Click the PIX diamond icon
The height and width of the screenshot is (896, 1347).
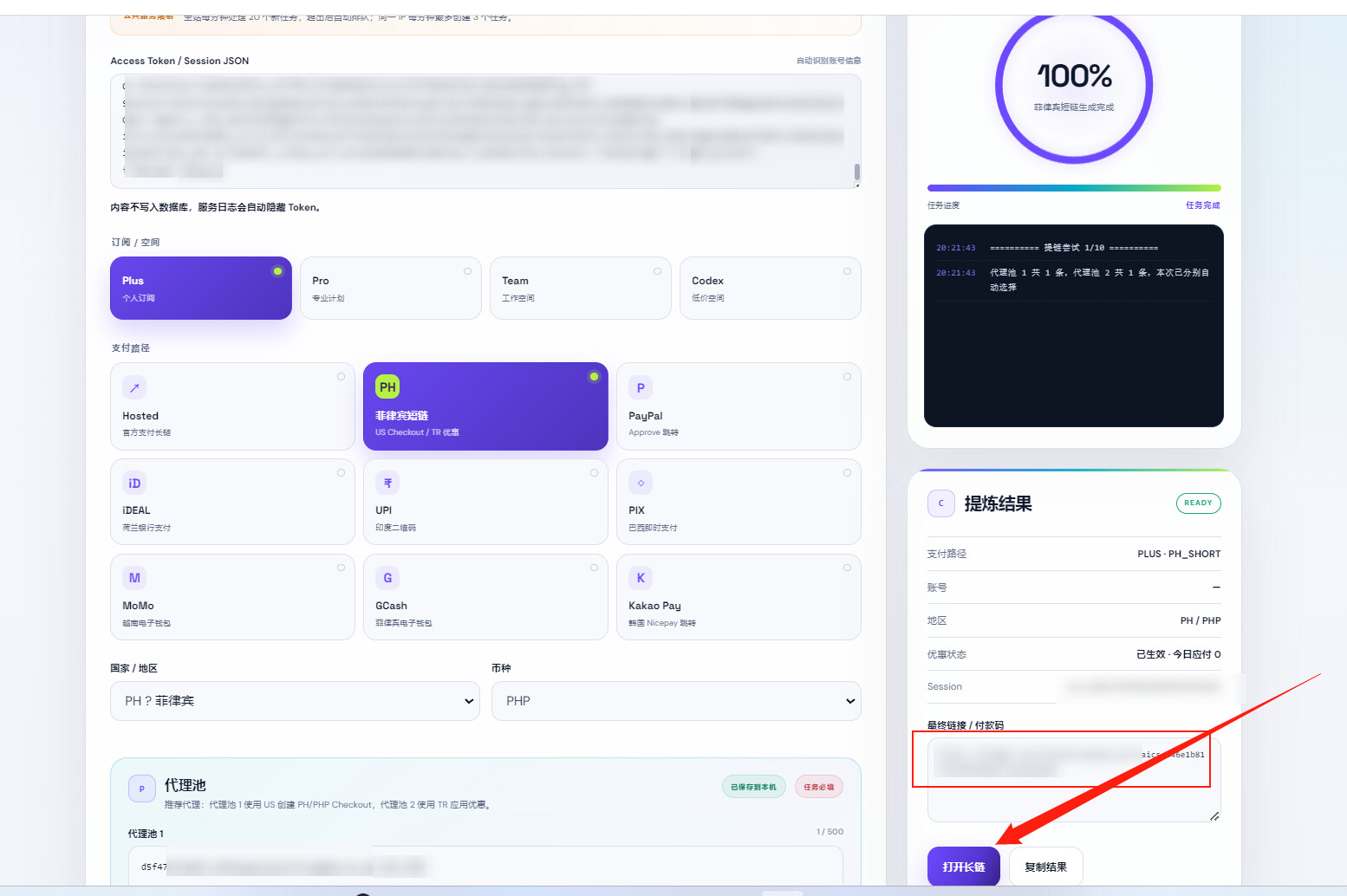(641, 484)
